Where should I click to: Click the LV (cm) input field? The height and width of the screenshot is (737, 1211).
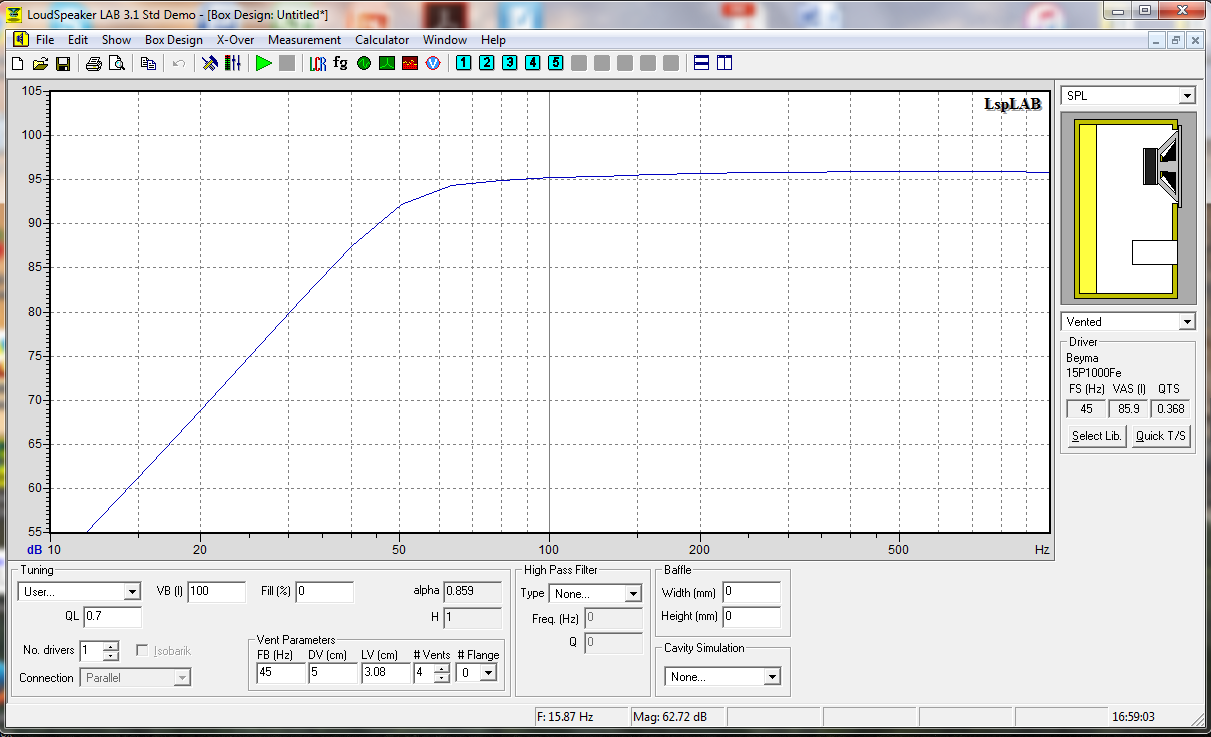tap(386, 673)
